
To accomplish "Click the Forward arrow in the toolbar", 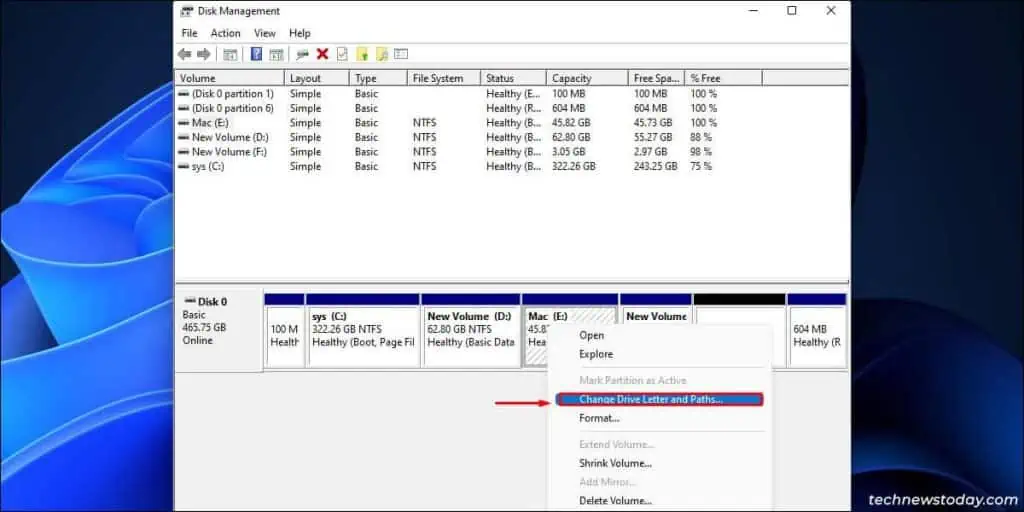I will click(x=204, y=54).
